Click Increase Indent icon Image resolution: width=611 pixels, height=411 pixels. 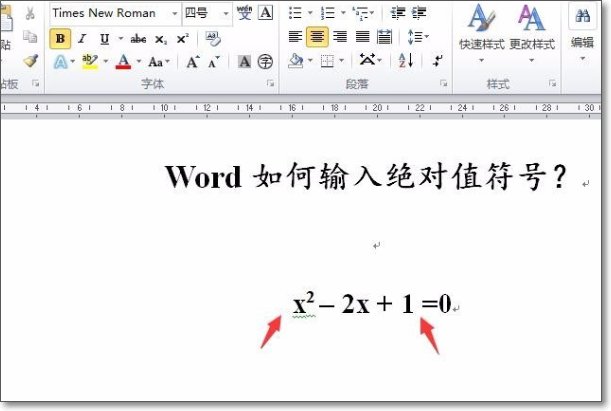(x=419, y=13)
